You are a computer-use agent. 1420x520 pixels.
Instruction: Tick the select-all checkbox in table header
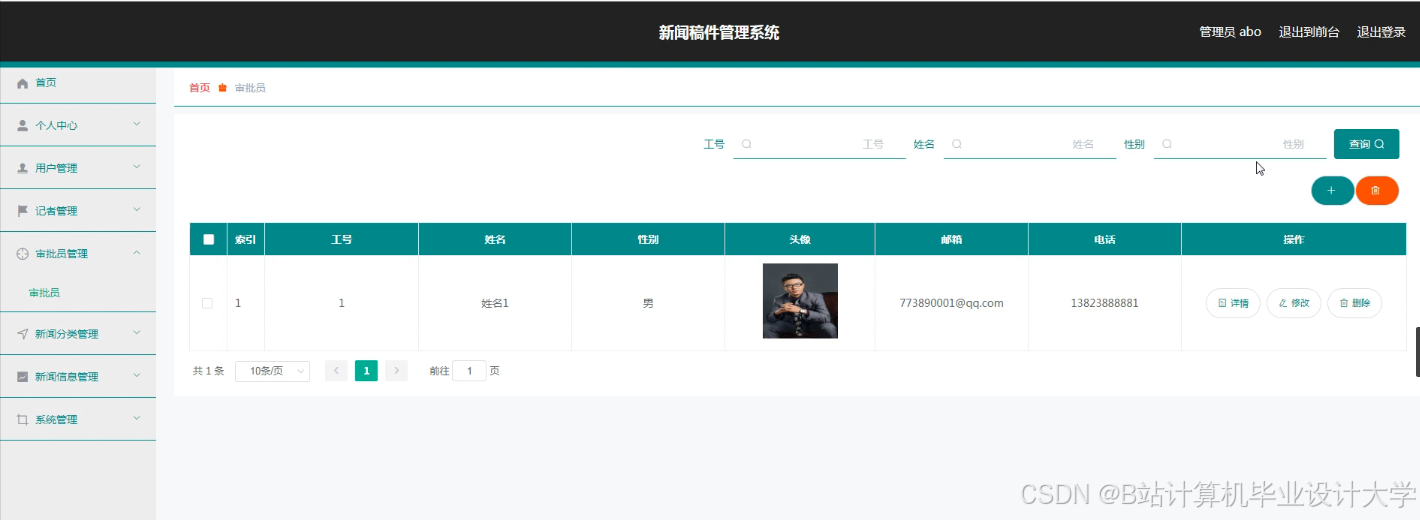208,239
